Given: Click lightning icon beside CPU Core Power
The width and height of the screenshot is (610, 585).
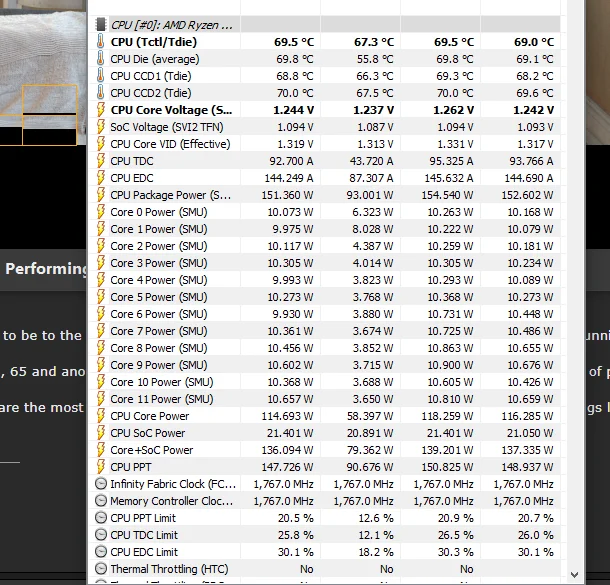Looking at the screenshot, I should click(101, 415).
